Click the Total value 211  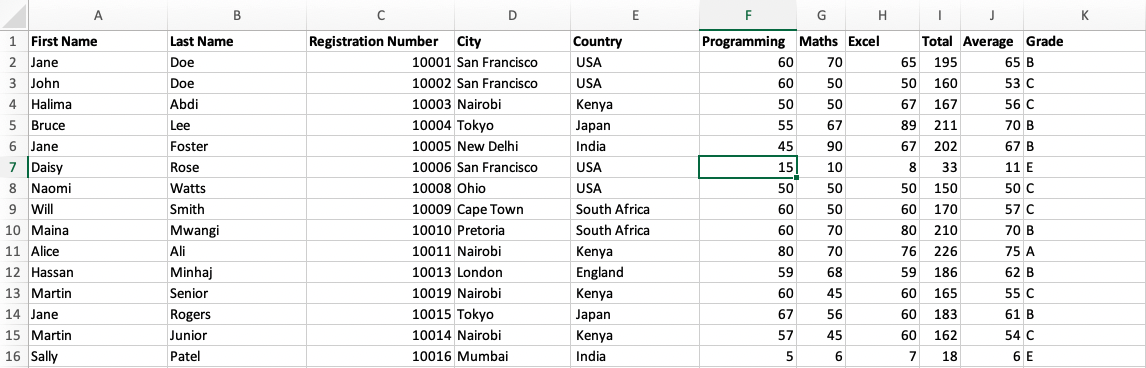pos(940,126)
